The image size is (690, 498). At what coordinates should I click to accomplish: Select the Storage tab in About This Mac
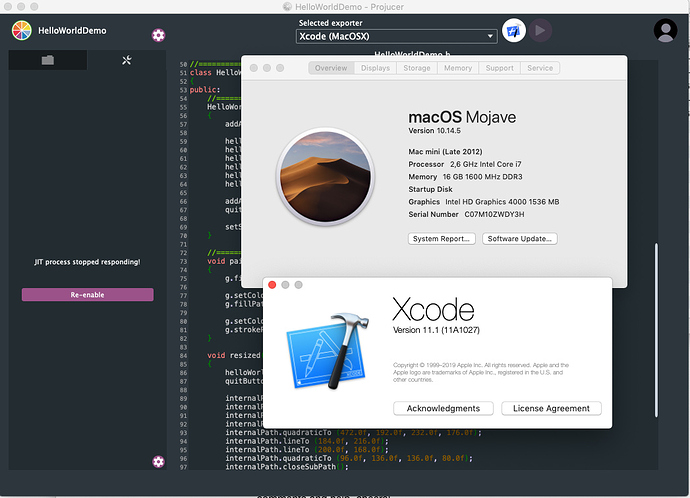pos(417,68)
